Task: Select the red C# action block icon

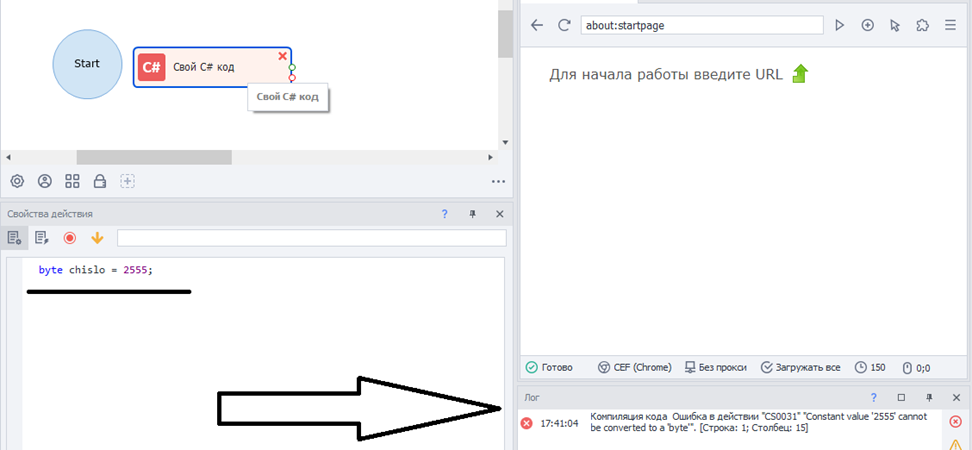Action: pos(152,67)
